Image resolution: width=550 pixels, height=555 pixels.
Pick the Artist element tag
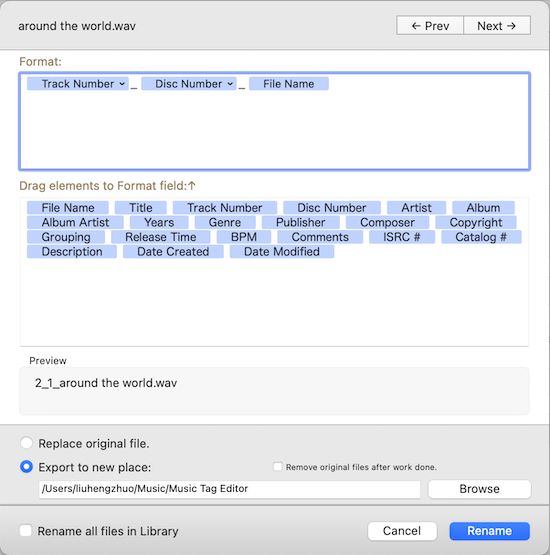417,207
